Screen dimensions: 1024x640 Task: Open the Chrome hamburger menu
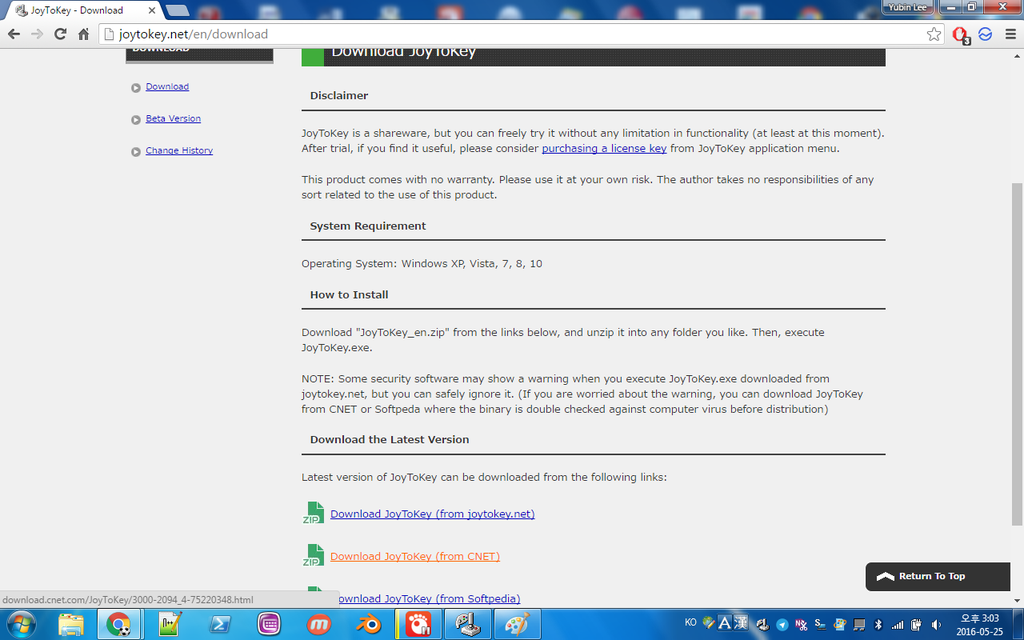pos(1010,34)
